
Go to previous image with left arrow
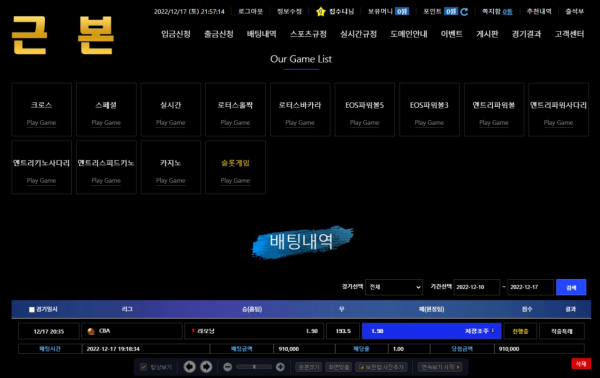coord(189,367)
